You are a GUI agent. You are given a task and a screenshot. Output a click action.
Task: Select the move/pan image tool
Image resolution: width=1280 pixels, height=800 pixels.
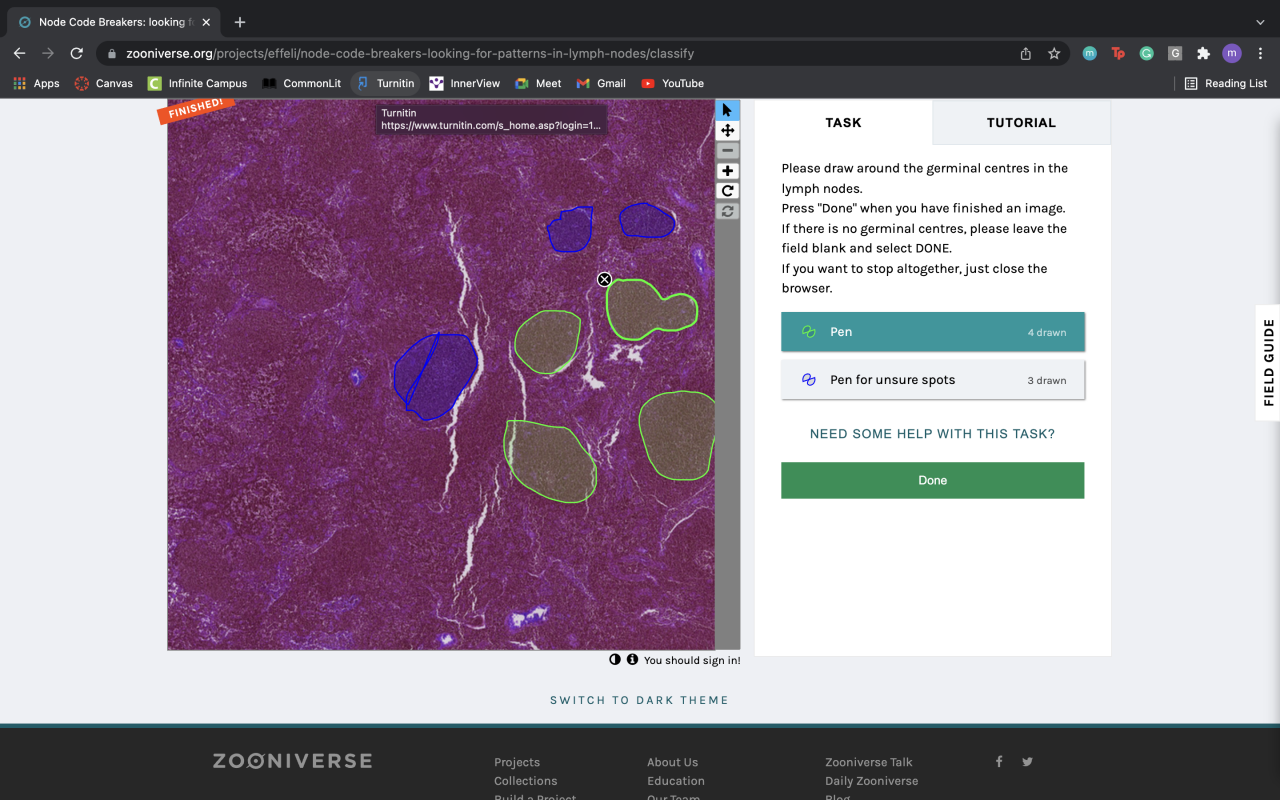(x=727, y=130)
